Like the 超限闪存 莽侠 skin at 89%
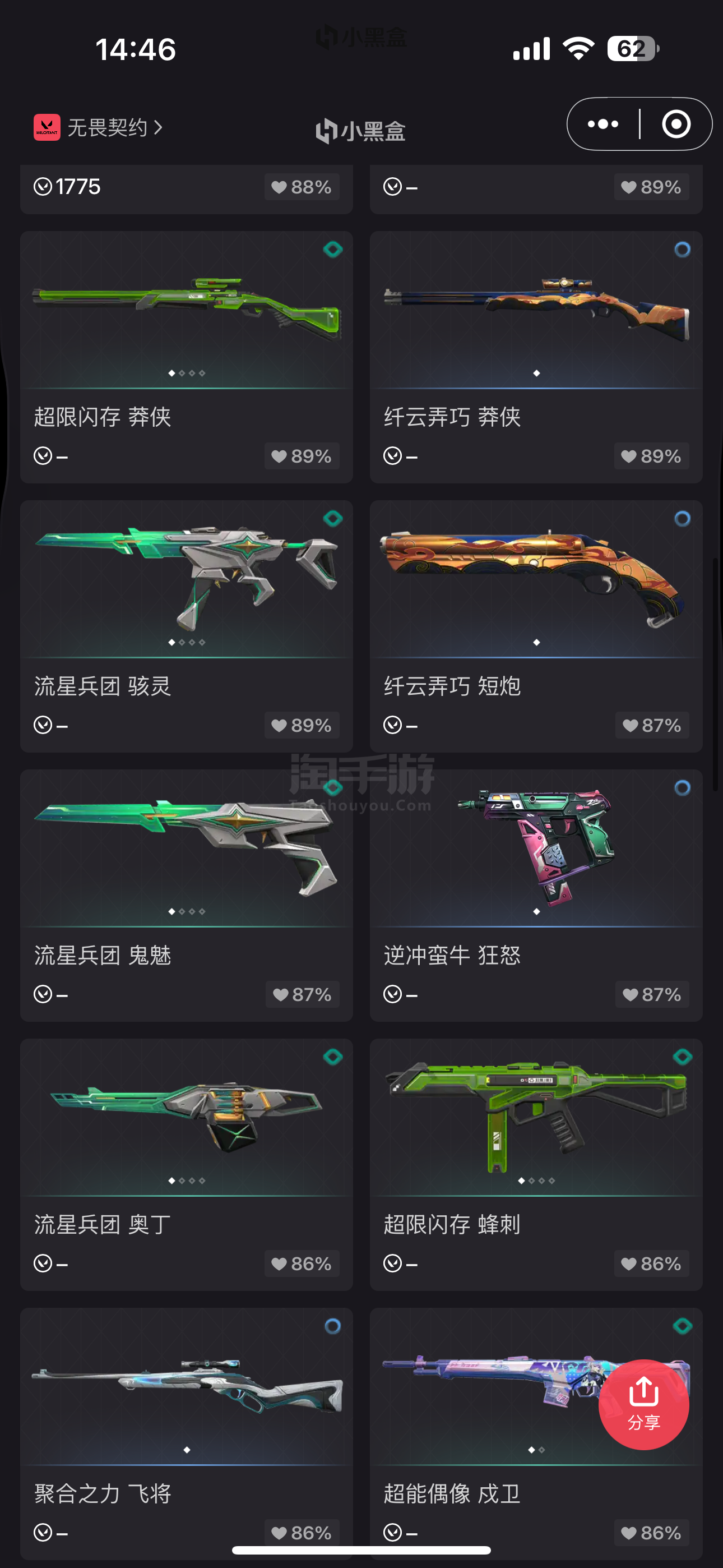This screenshot has height=1568, width=723. [x=302, y=456]
